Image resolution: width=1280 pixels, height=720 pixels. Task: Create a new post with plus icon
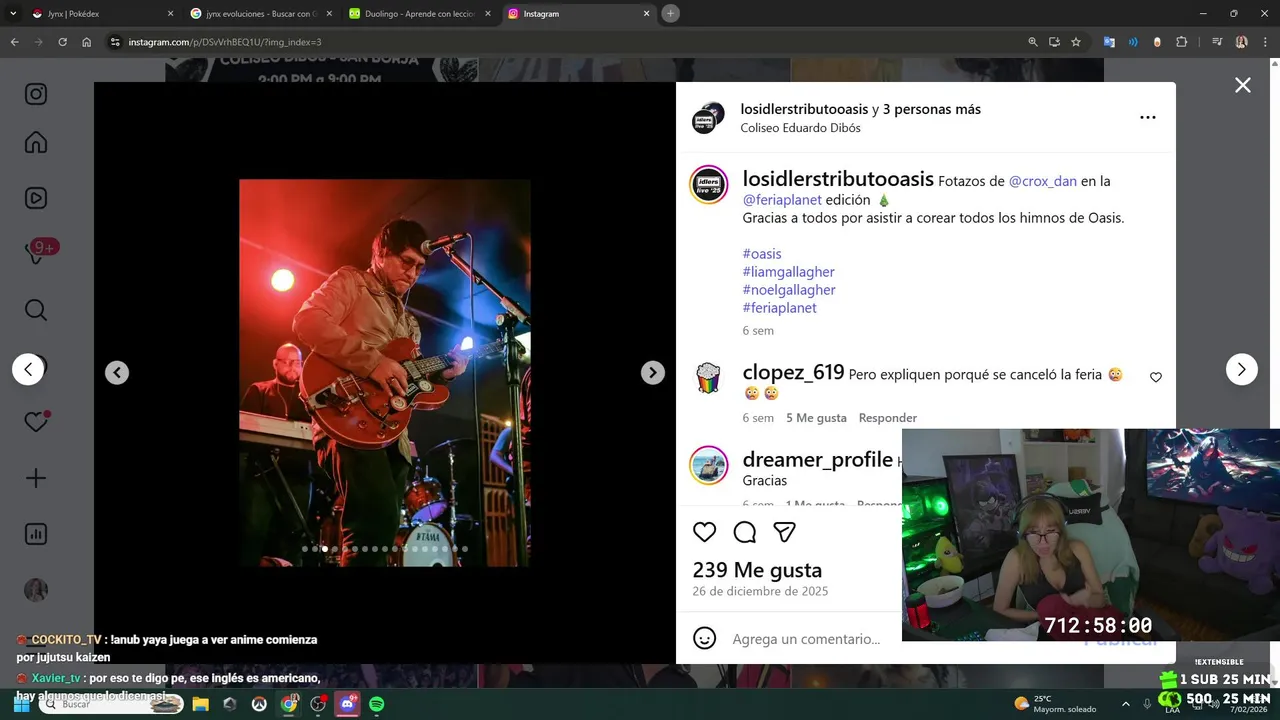coord(36,478)
